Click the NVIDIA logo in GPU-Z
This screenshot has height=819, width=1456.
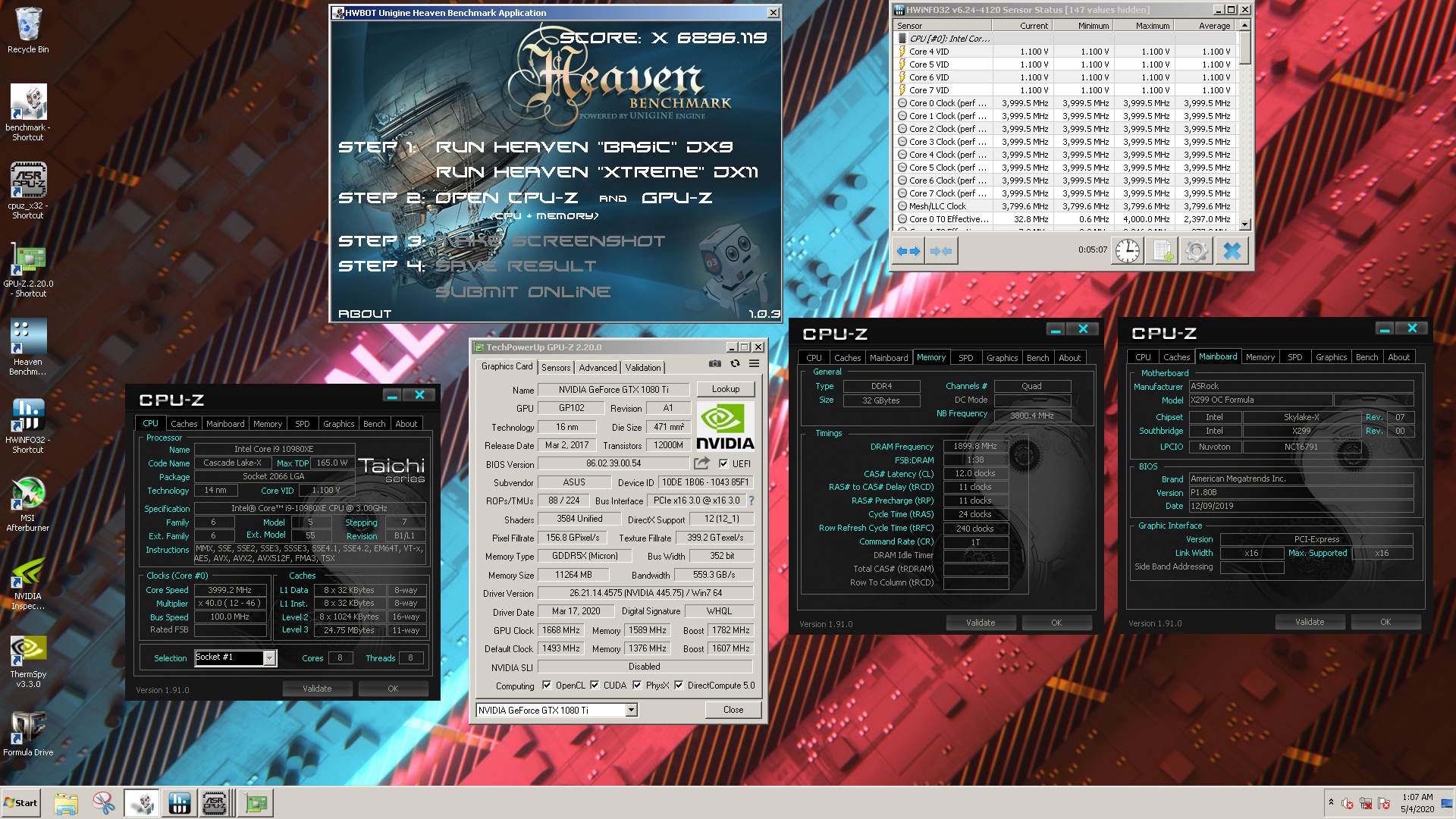pyautogui.click(x=725, y=427)
